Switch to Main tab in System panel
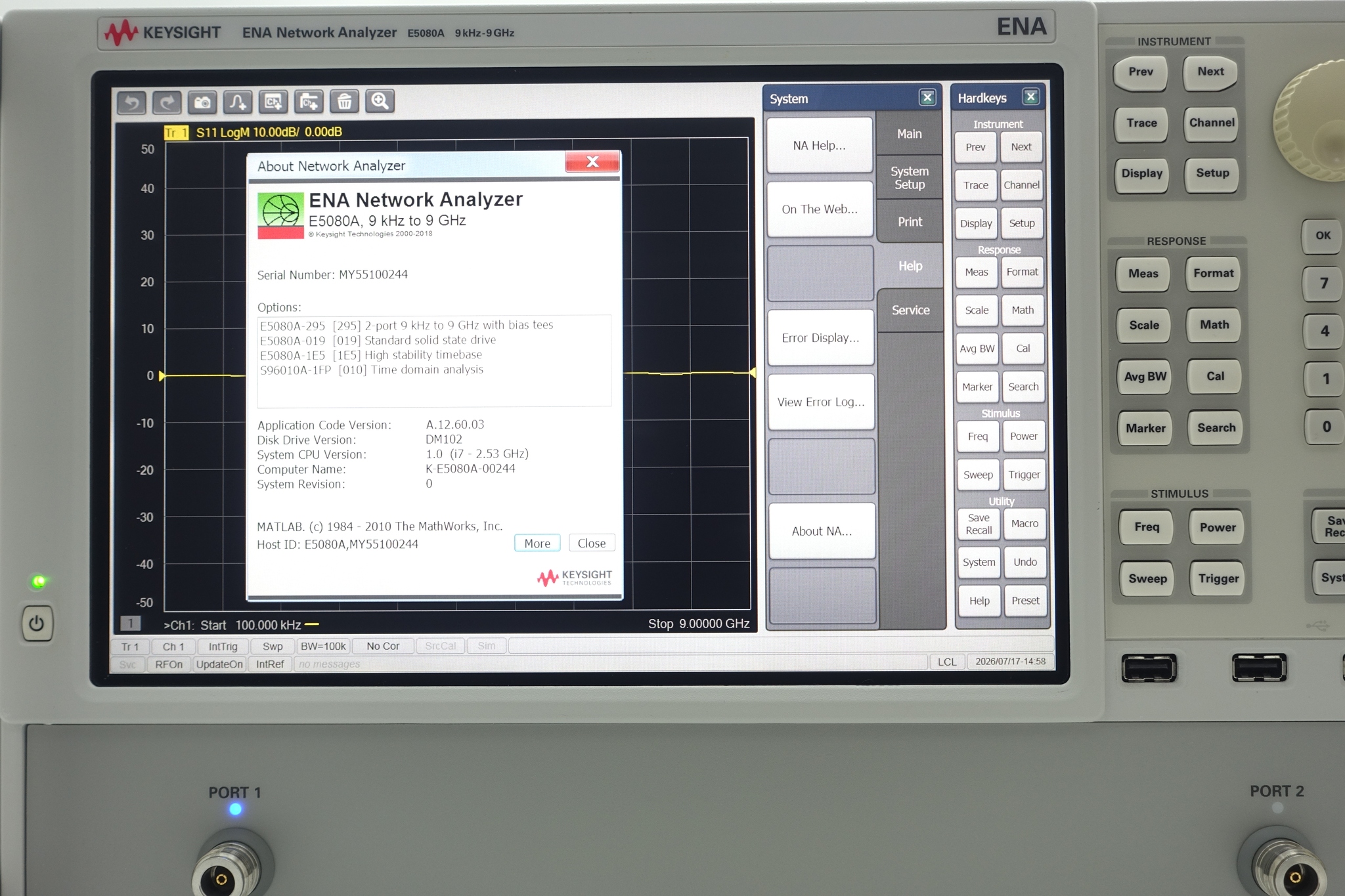Viewport: 1345px width, 896px height. [x=910, y=133]
